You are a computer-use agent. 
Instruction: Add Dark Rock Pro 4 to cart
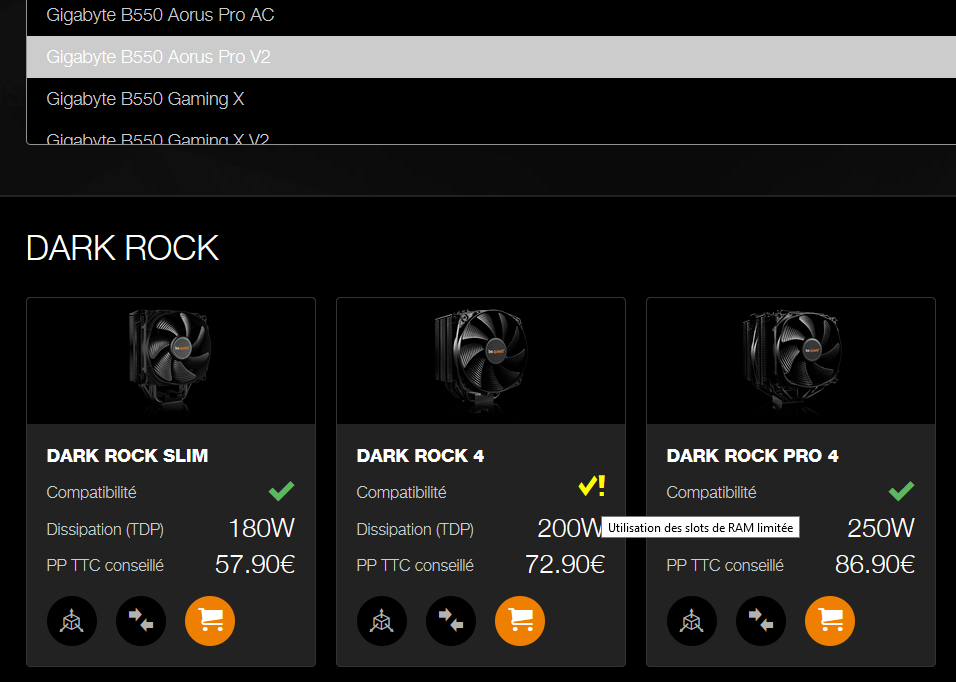pos(829,620)
